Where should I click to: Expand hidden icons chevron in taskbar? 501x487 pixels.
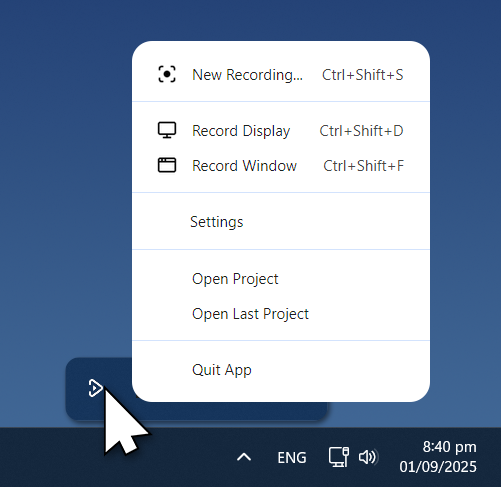tap(244, 457)
